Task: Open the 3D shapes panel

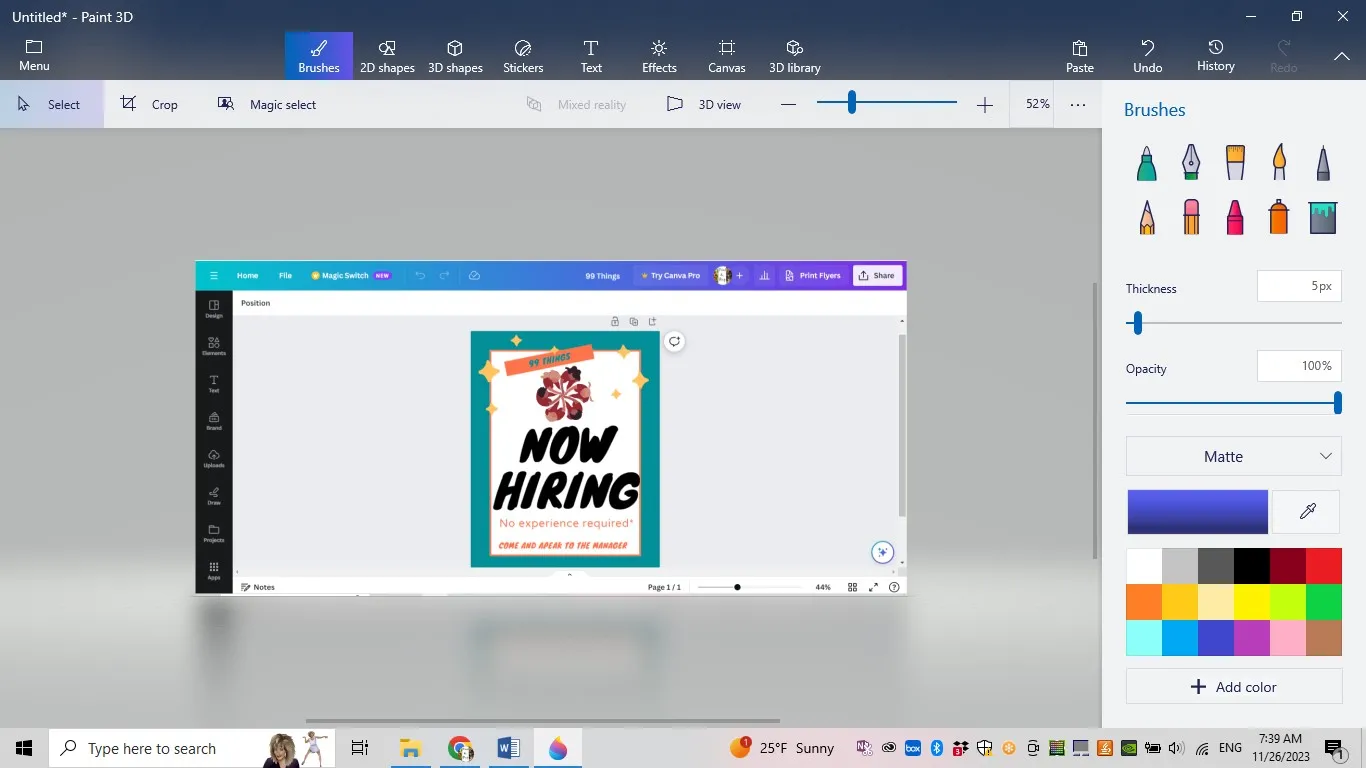Action: 455,55
